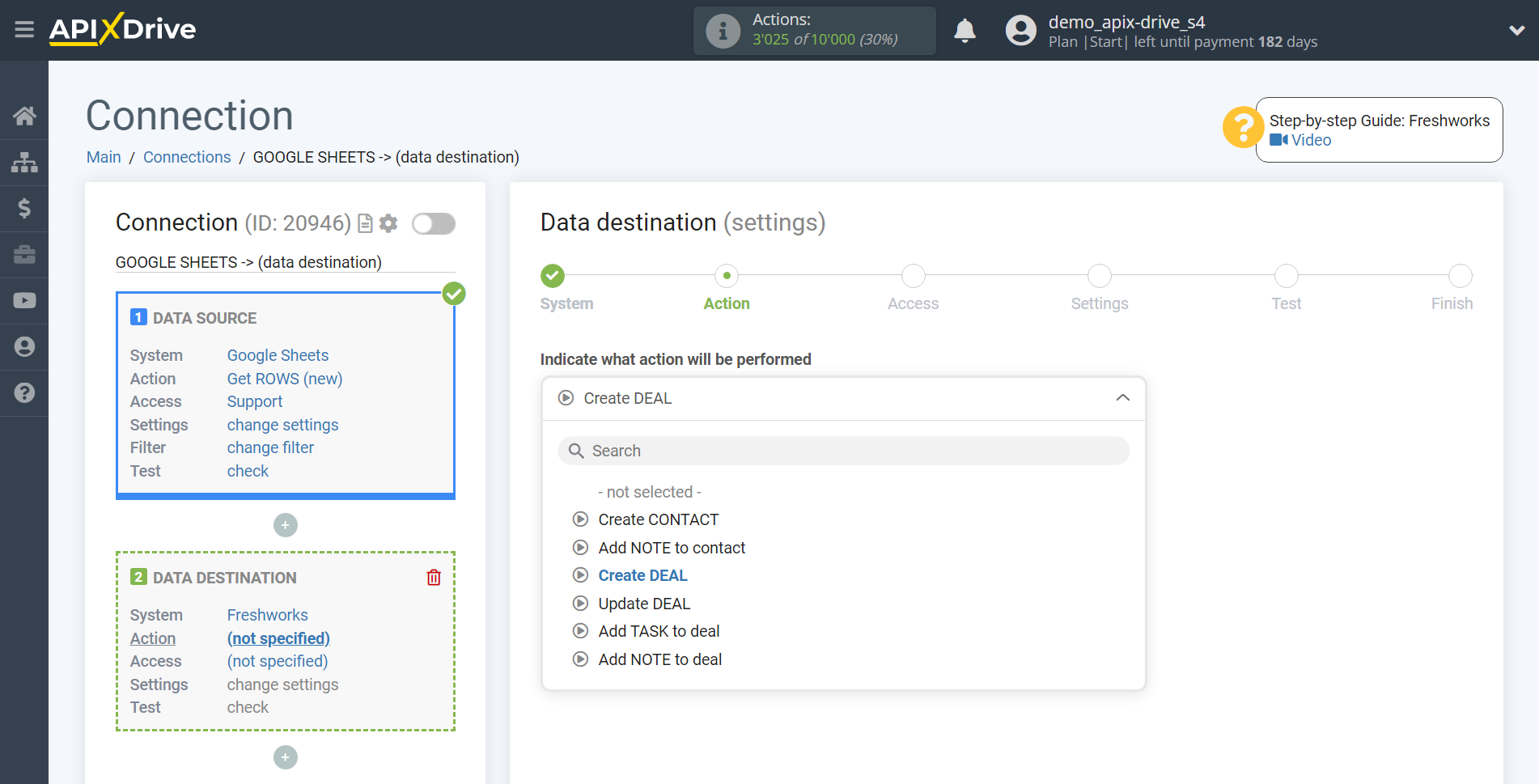Select '- not selected -' option
Image resolution: width=1539 pixels, height=784 pixels.
[x=650, y=492]
